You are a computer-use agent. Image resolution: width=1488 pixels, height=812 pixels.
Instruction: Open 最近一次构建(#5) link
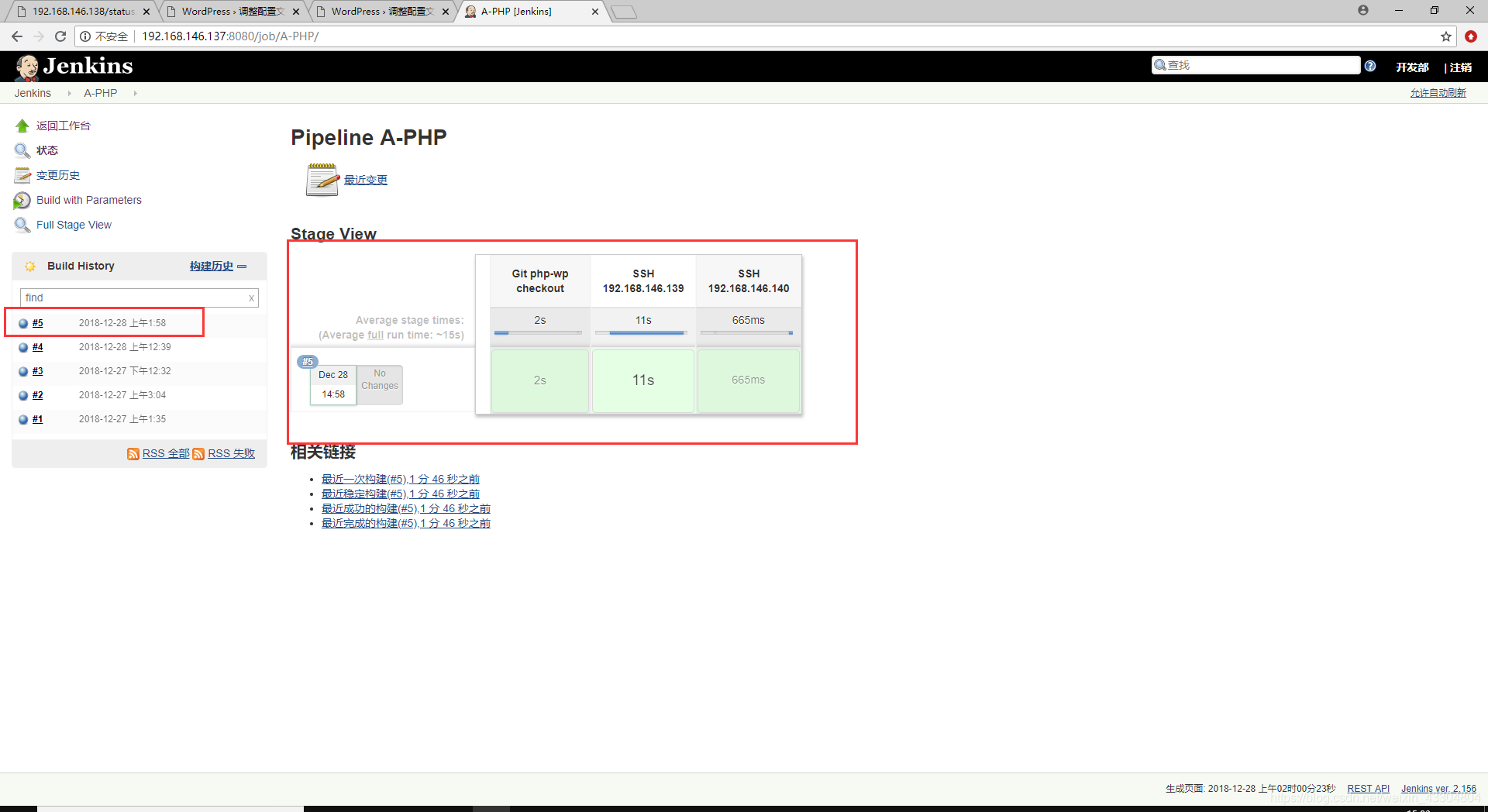point(401,479)
